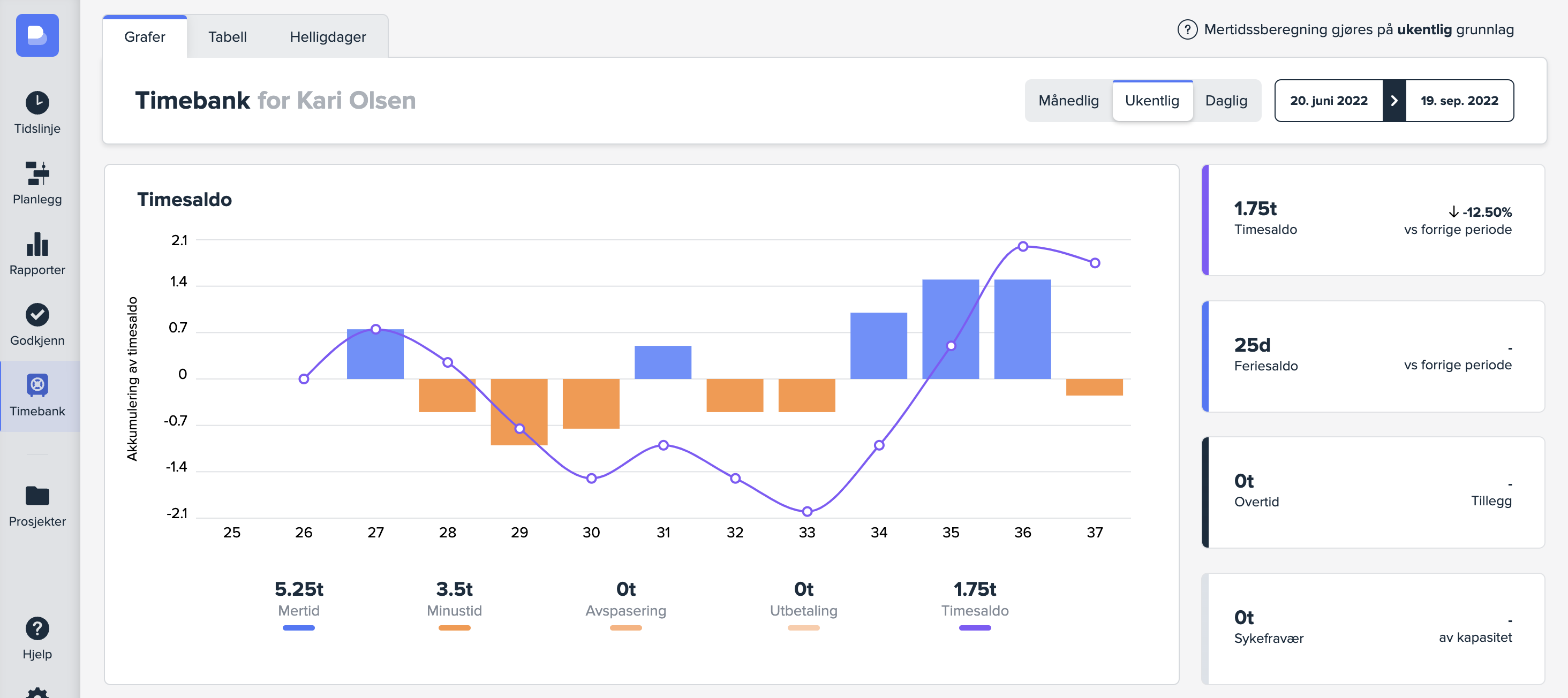Switch to Månedlig view

click(x=1068, y=101)
